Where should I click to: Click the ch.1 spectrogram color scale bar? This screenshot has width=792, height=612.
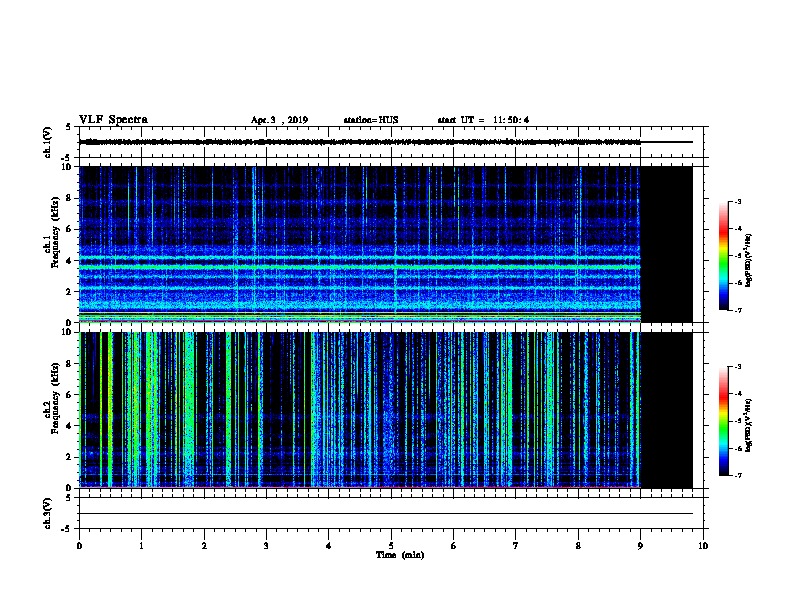pyautogui.click(x=724, y=256)
